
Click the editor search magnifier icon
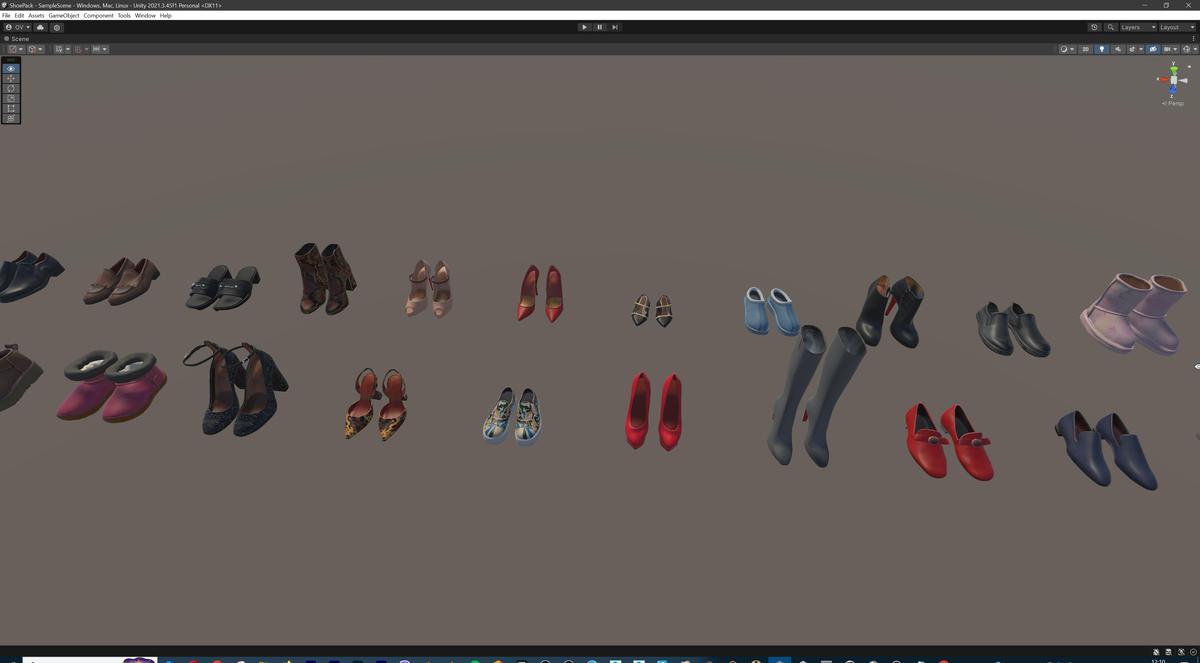1110,27
